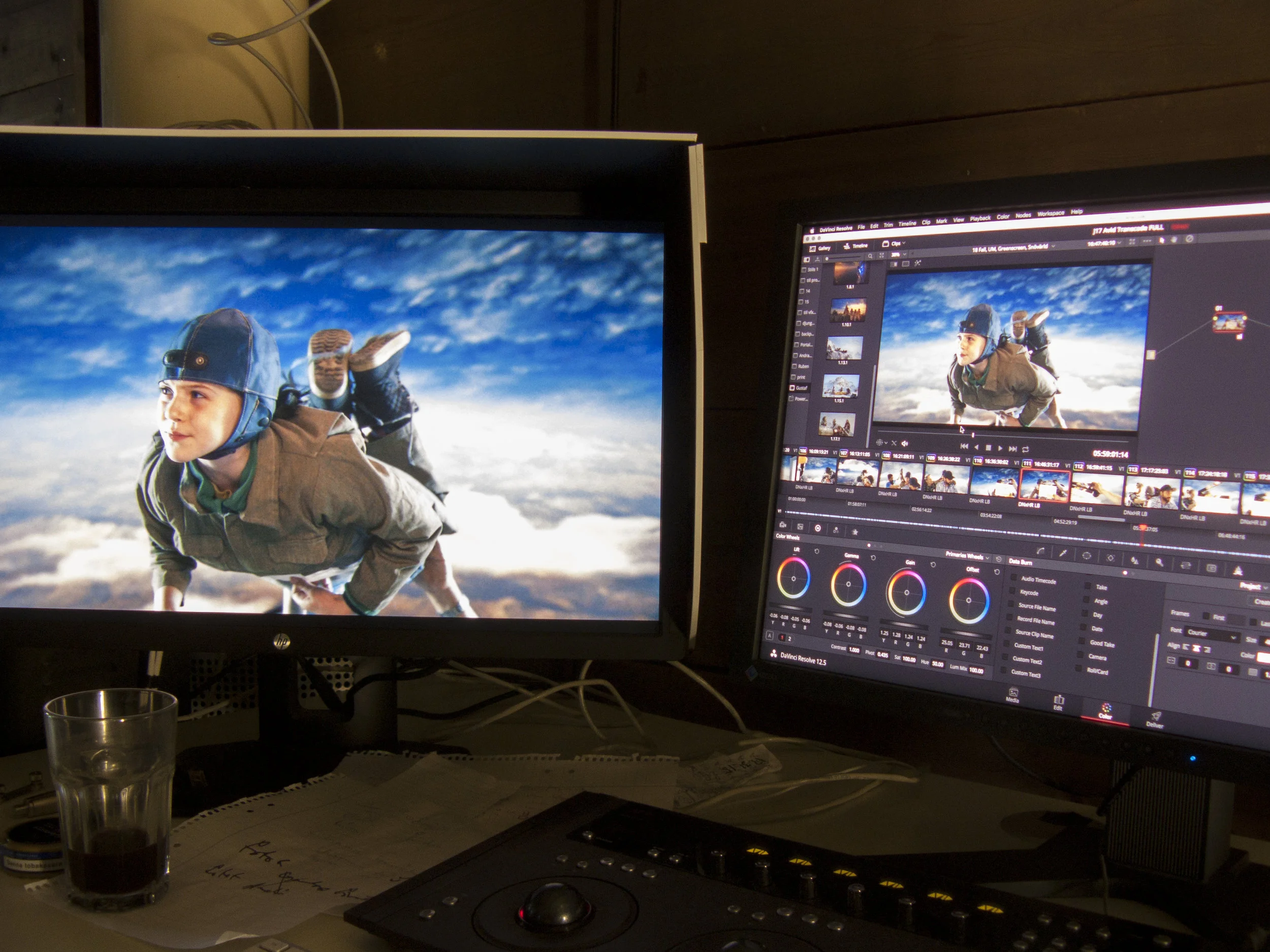Enable Source Clip Name checkbox

coord(1007,630)
